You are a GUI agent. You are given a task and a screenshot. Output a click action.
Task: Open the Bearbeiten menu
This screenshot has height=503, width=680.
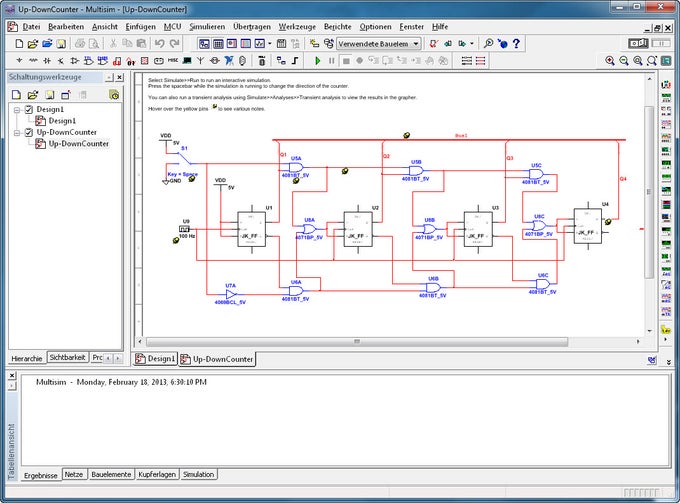pos(66,26)
